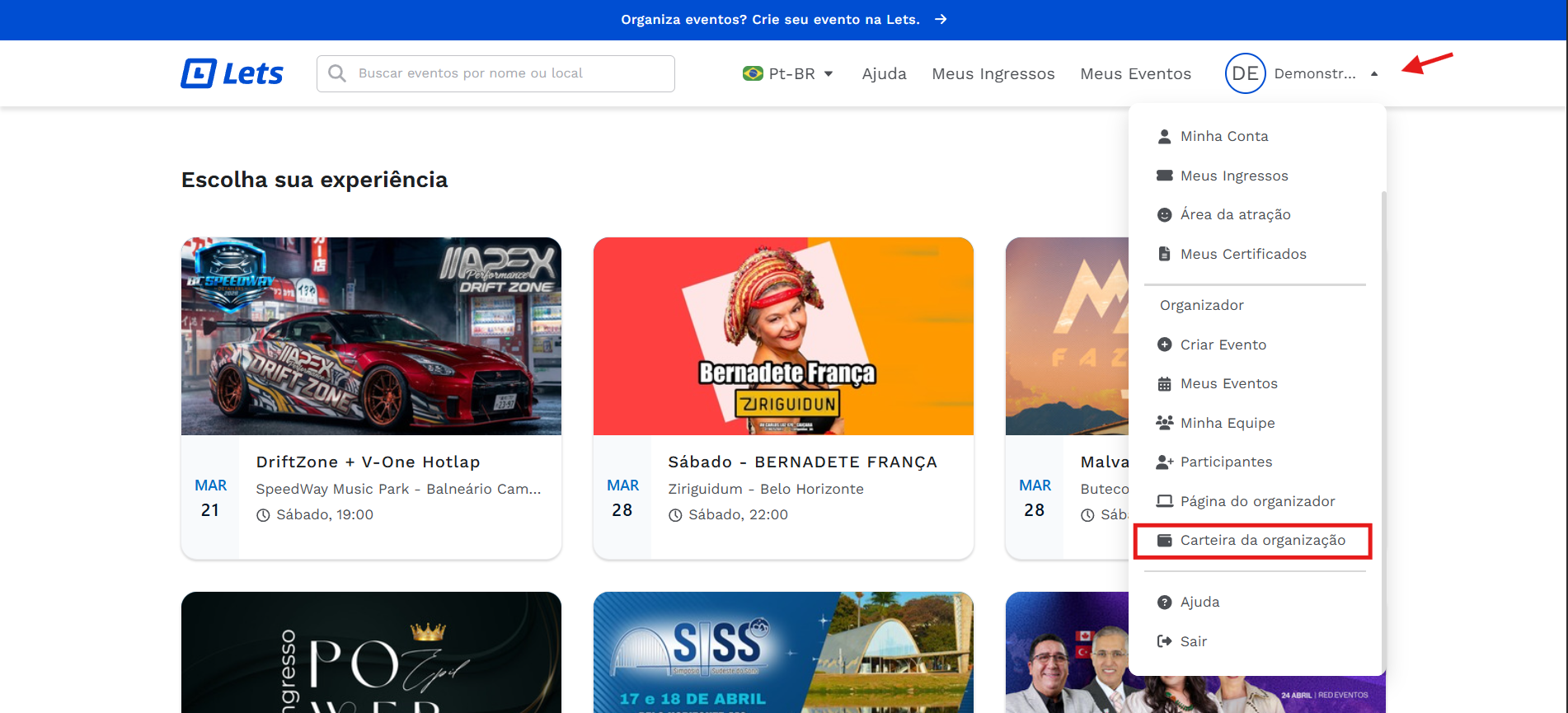The width and height of the screenshot is (1568, 713).
Task: Click the sign-out icon beside Sair
Action: 1164,641
